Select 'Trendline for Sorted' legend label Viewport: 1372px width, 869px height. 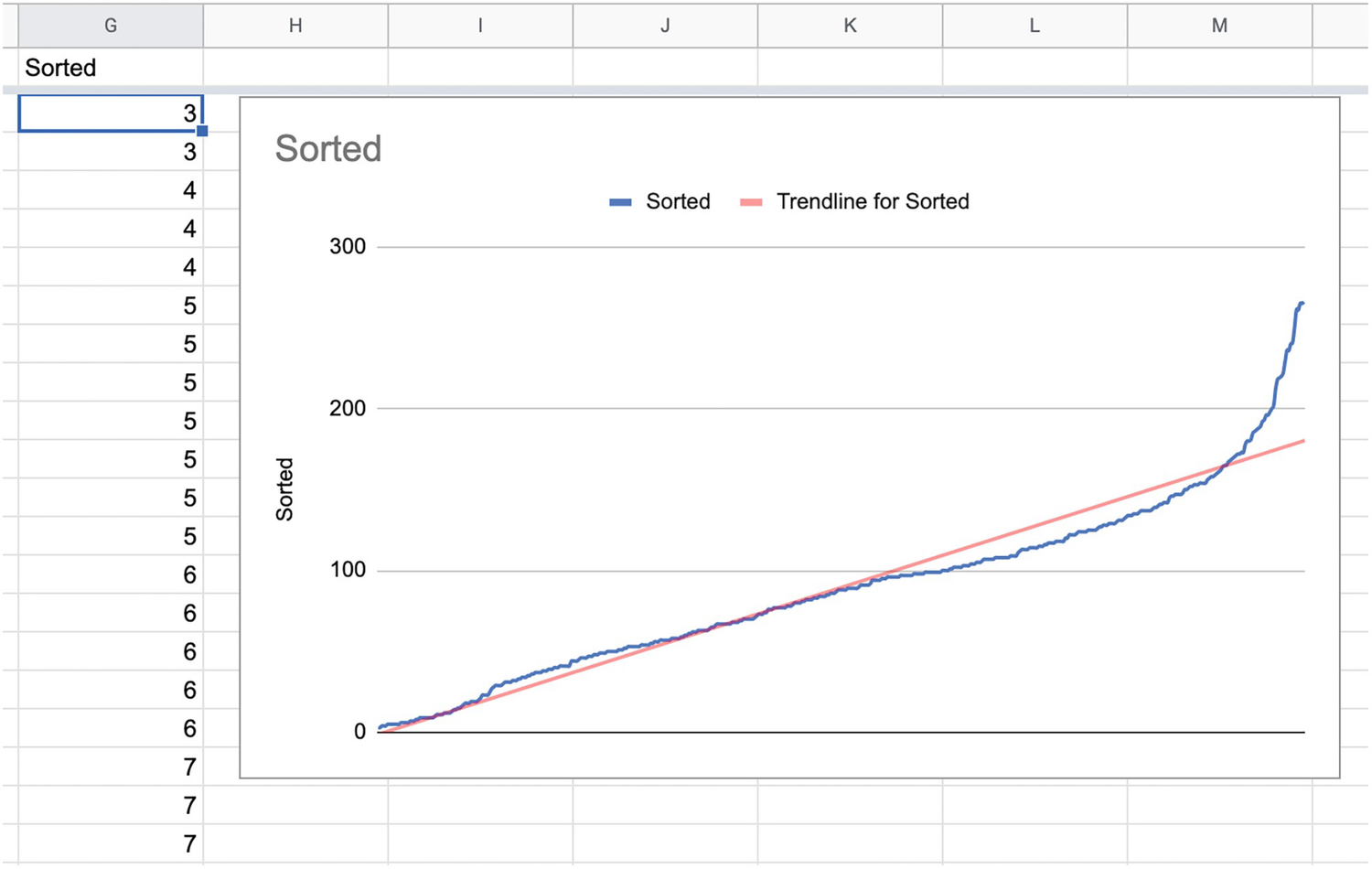coord(873,202)
